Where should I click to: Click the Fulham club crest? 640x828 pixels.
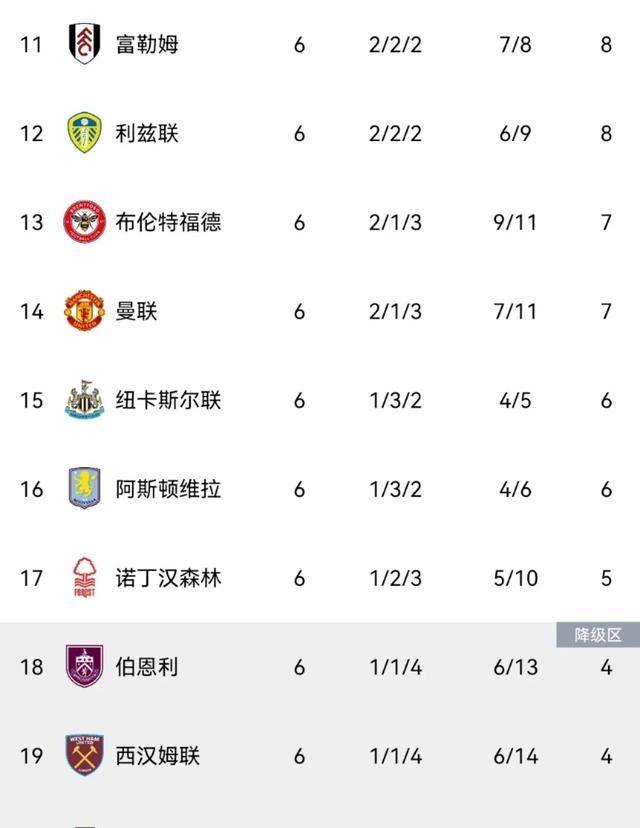(84, 44)
